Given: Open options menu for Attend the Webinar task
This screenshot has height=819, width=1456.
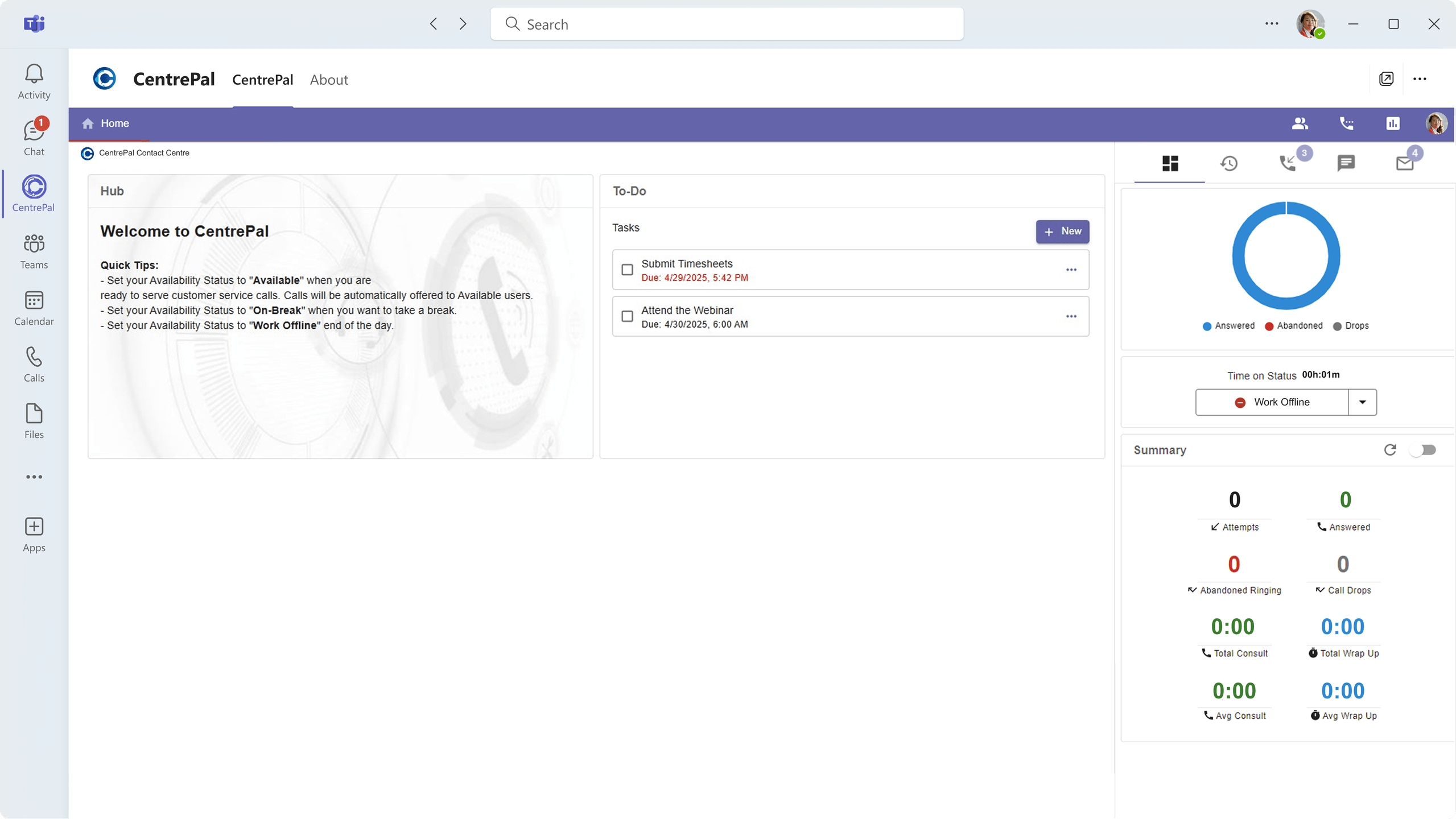Looking at the screenshot, I should (x=1071, y=317).
